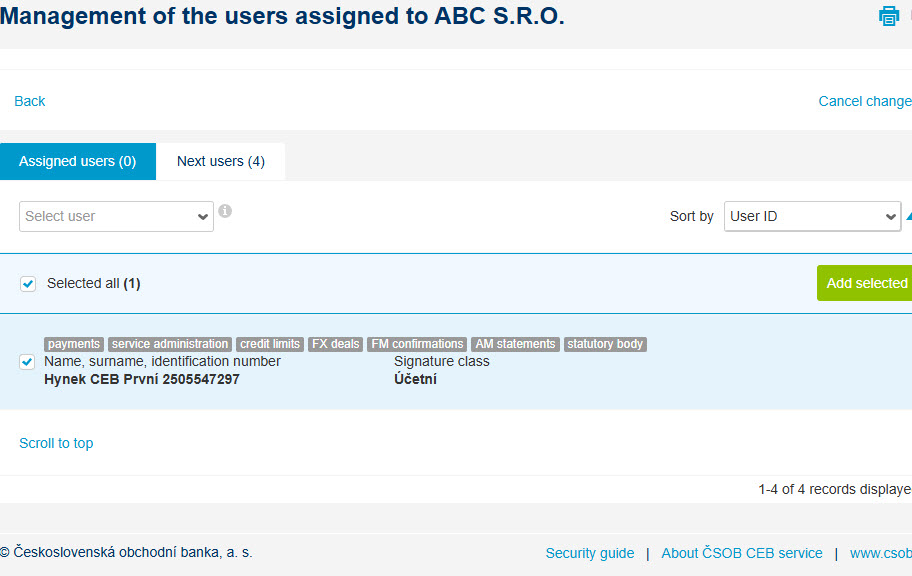Screen dimensions: 912x576
Task: Open the Select user dropdown
Action: tap(116, 216)
